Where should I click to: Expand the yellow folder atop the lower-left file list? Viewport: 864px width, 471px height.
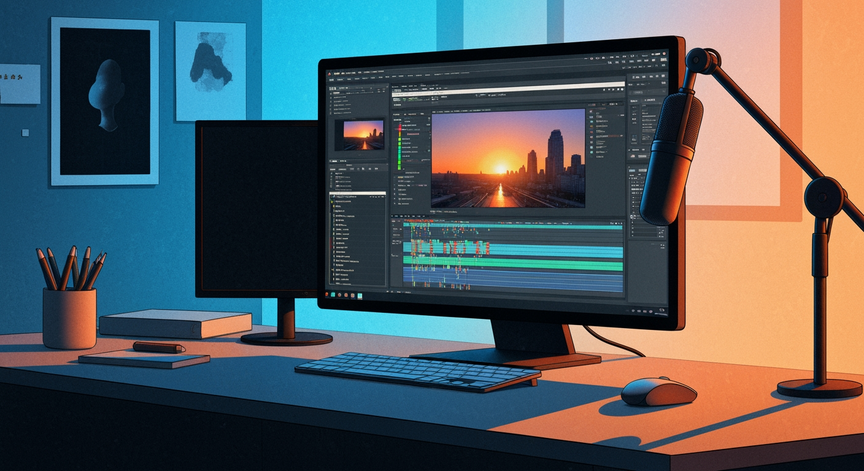click(x=332, y=202)
